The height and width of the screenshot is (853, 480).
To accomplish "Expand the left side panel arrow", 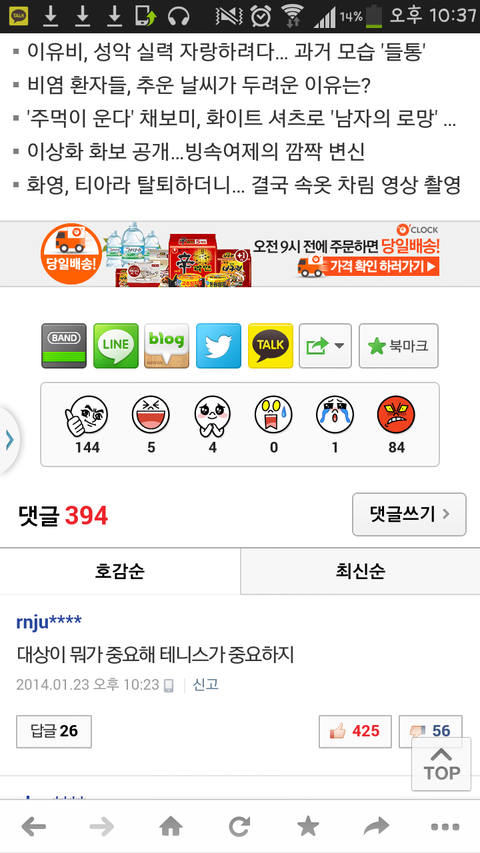I will pos(9,440).
